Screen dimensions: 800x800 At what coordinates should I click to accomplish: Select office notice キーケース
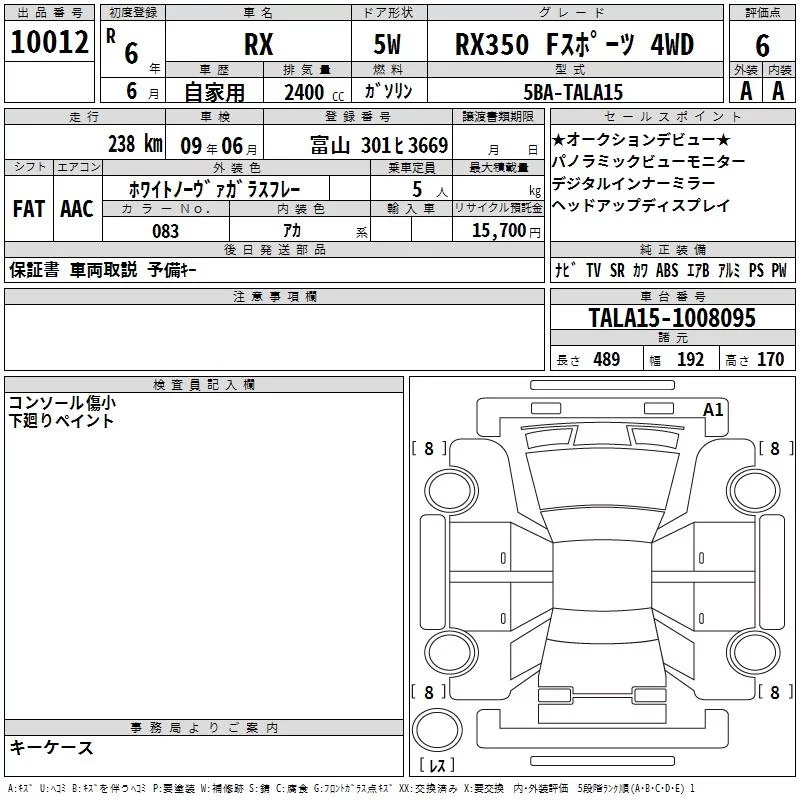(51, 748)
